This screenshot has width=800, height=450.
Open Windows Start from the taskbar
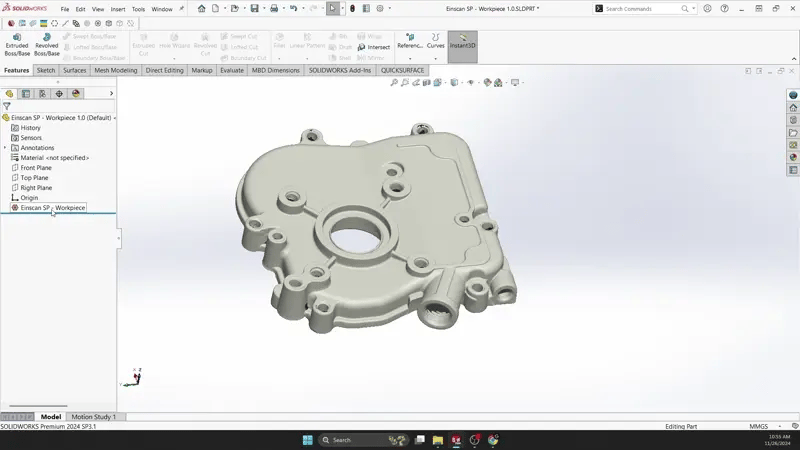tap(308, 440)
